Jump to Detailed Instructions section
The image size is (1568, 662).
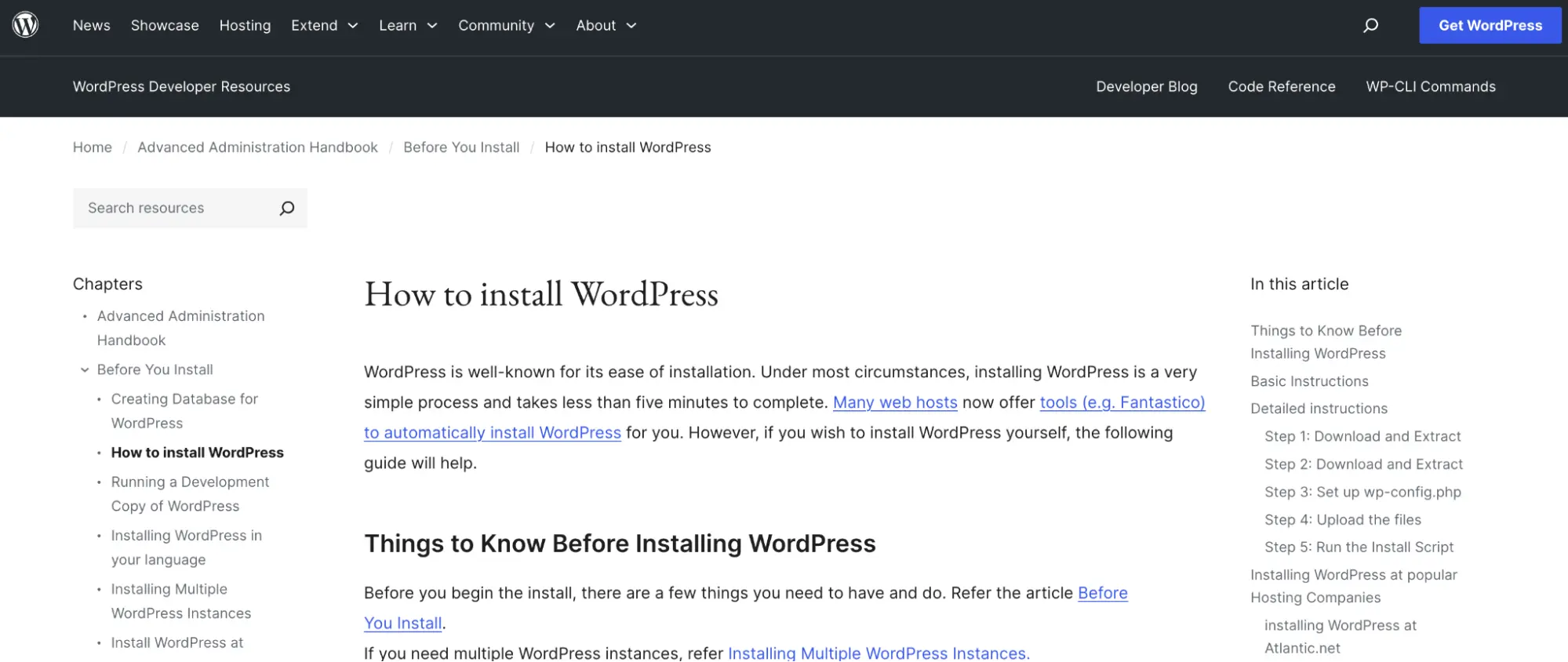[x=1319, y=409]
